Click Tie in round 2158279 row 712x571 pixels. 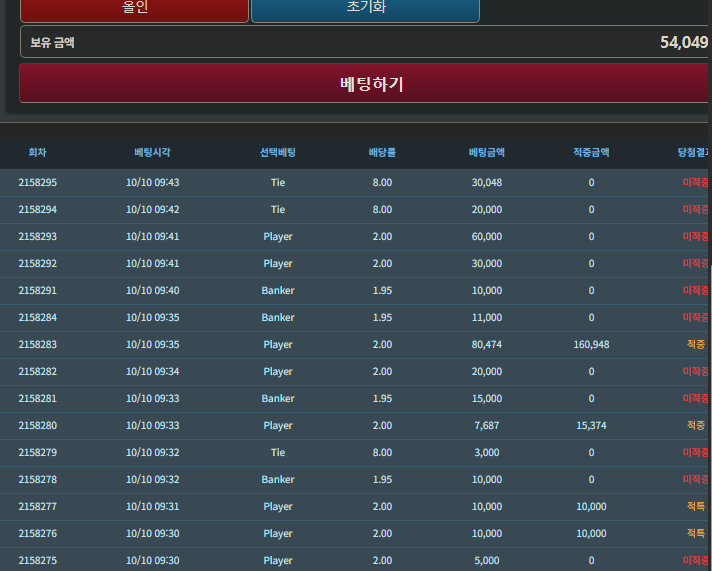coord(278,452)
